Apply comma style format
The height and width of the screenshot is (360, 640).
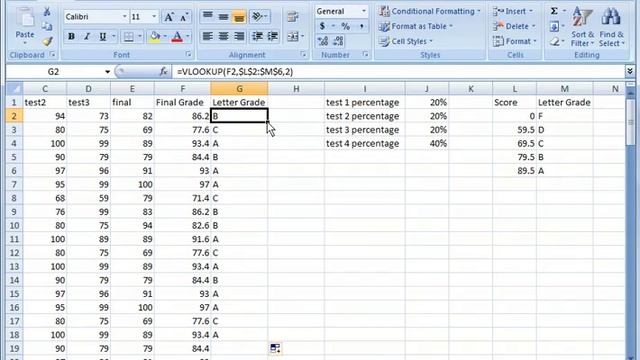pyautogui.click(x=361, y=26)
